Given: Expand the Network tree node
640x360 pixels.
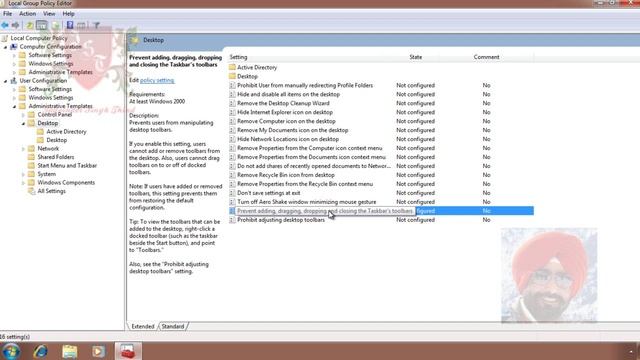Looking at the screenshot, I should (x=23, y=149).
